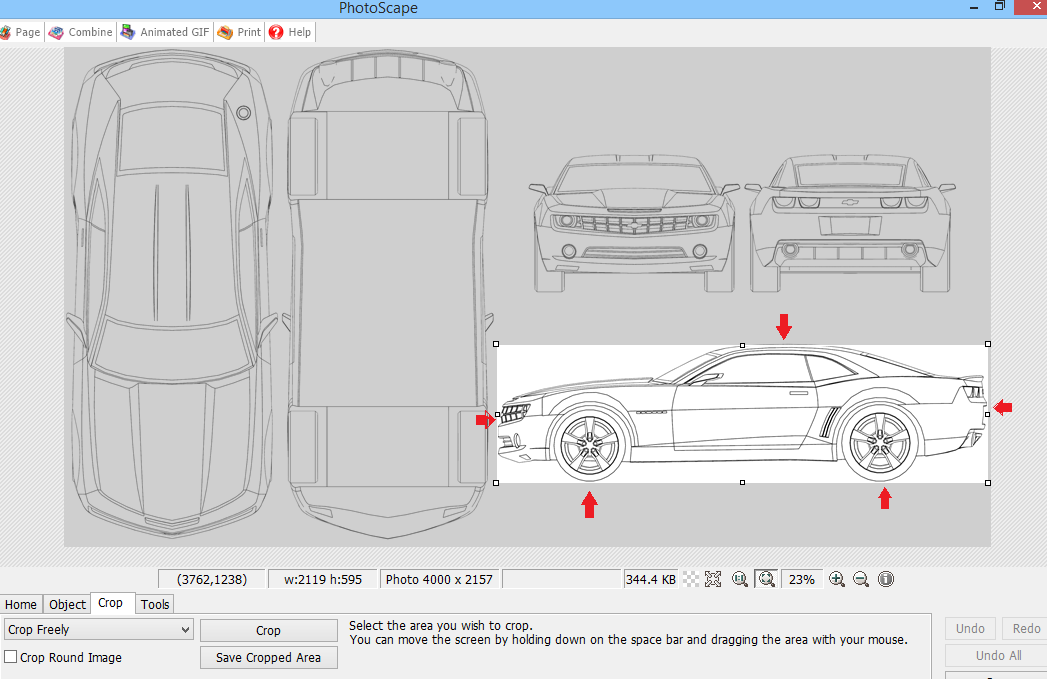
Task: Enable the Crop Round Image checkbox
Action: [10, 657]
